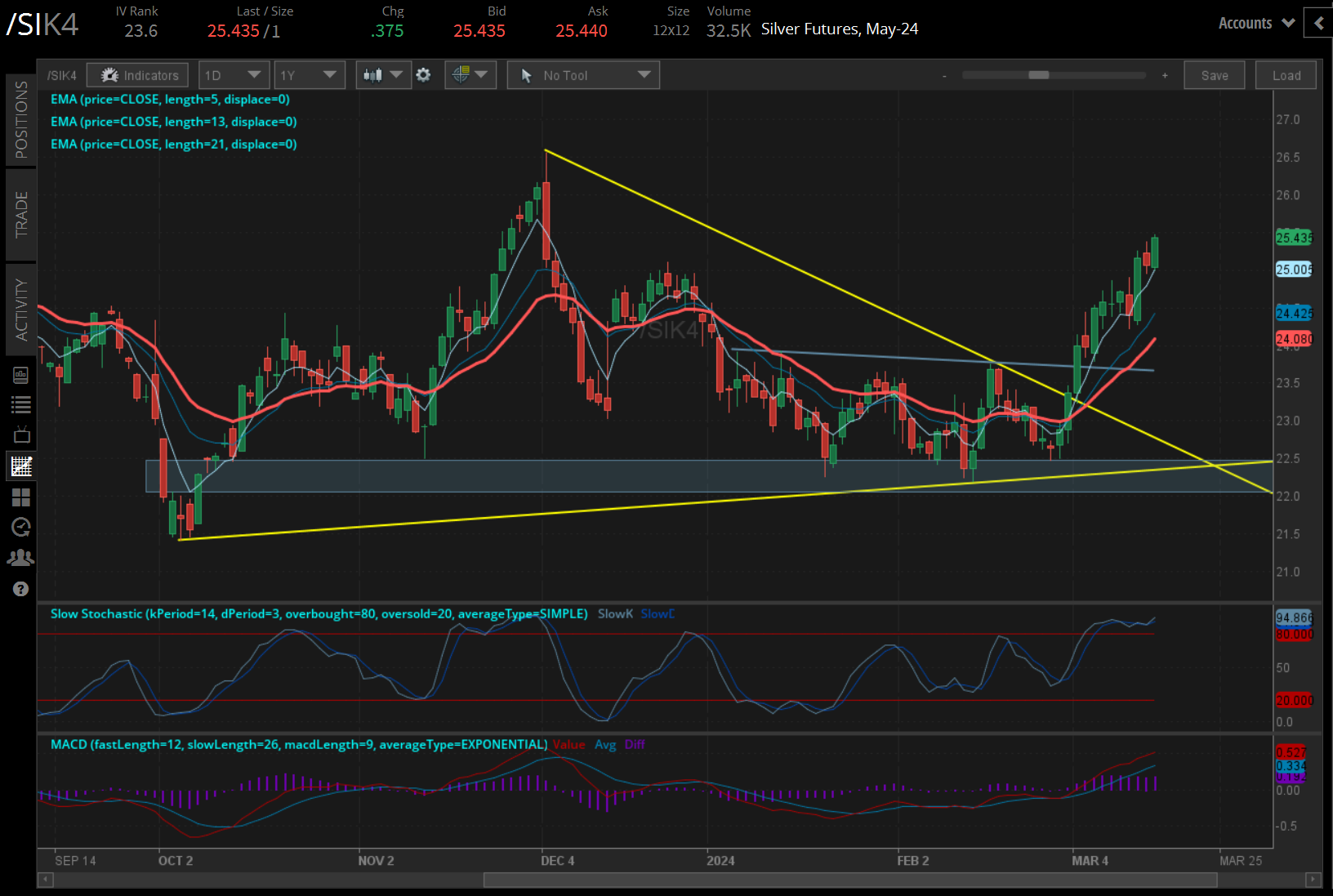Open the live TV icon in the sidebar
Viewport: 1333px width, 896px height.
21,435
